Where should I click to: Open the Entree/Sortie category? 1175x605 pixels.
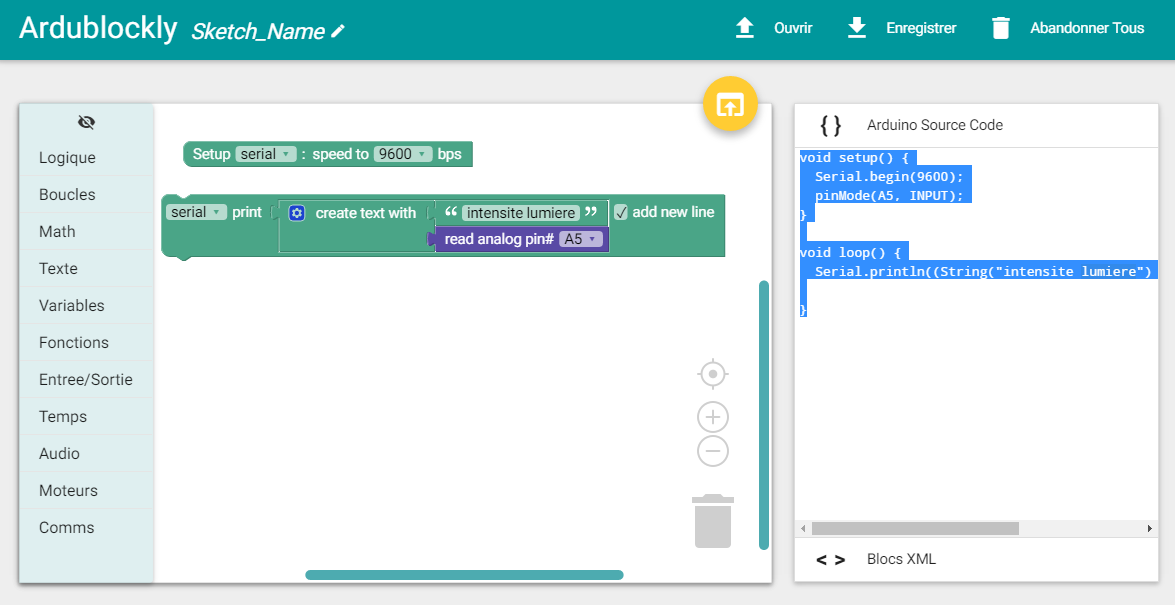(x=86, y=380)
